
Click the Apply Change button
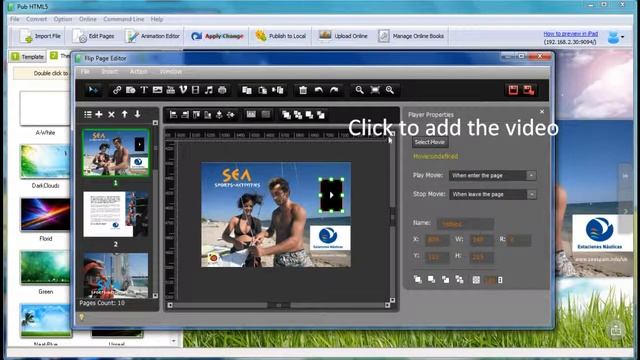click(x=217, y=36)
